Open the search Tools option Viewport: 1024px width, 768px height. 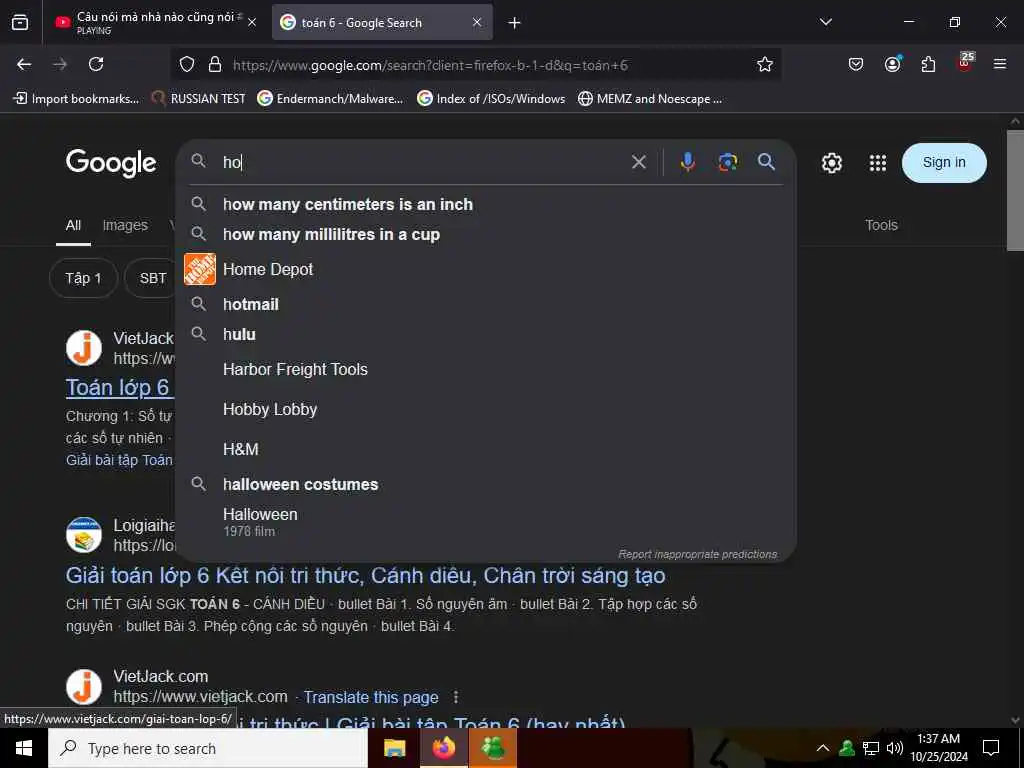click(882, 225)
